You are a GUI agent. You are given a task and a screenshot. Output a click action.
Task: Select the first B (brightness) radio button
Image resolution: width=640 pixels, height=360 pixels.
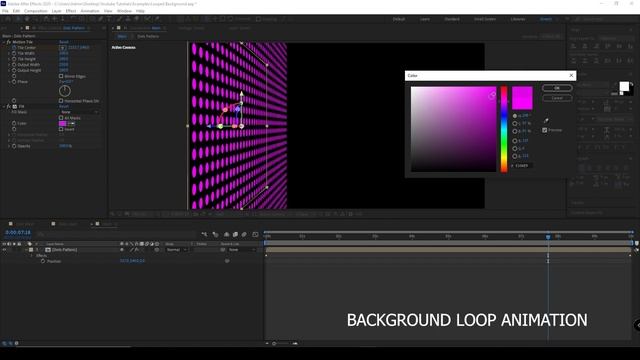coord(515,131)
